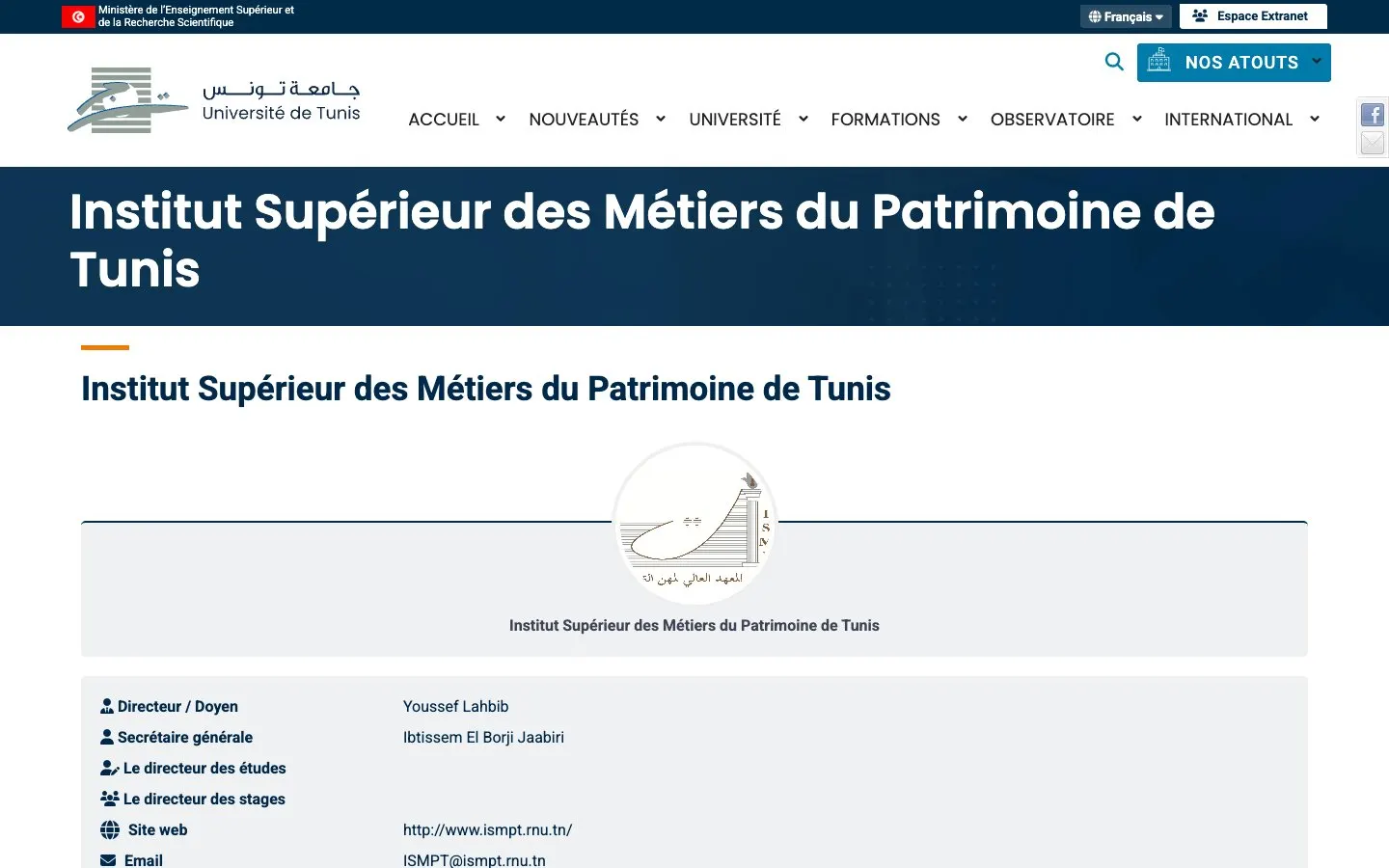Expand the chevron next to NOUVEAUTÉS
Image resolution: width=1389 pixels, height=868 pixels.
[661, 119]
